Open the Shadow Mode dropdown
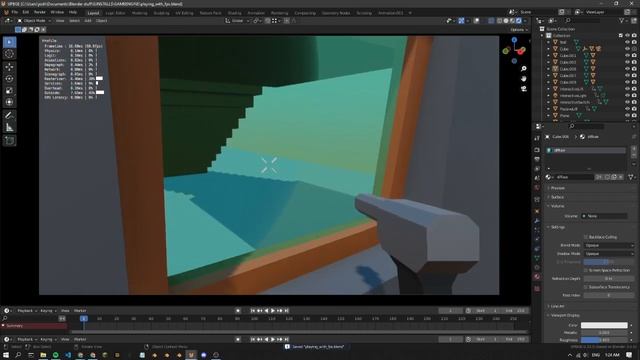This screenshot has height=360, width=640. (609, 253)
